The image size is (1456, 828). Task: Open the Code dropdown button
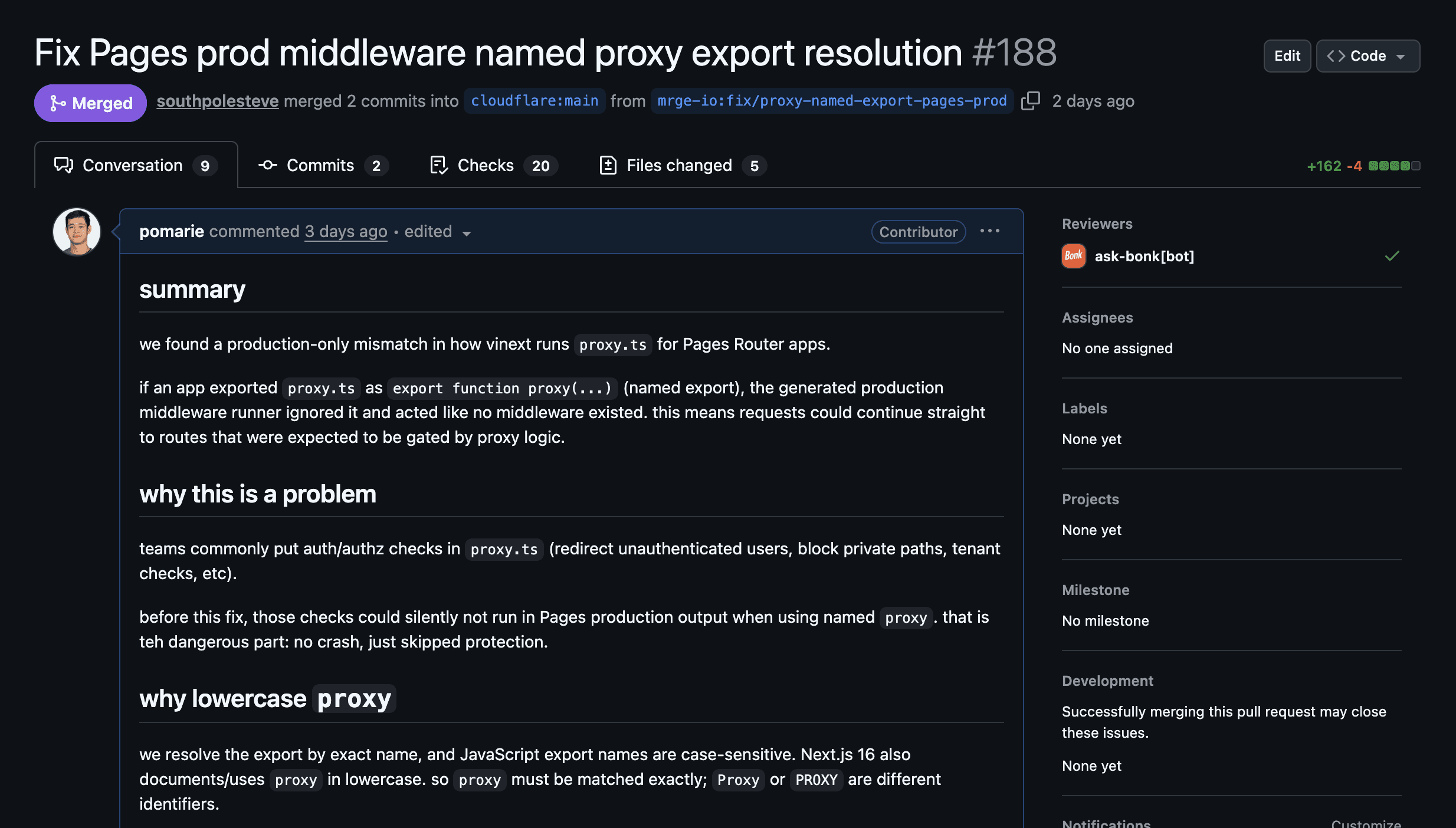point(1368,56)
